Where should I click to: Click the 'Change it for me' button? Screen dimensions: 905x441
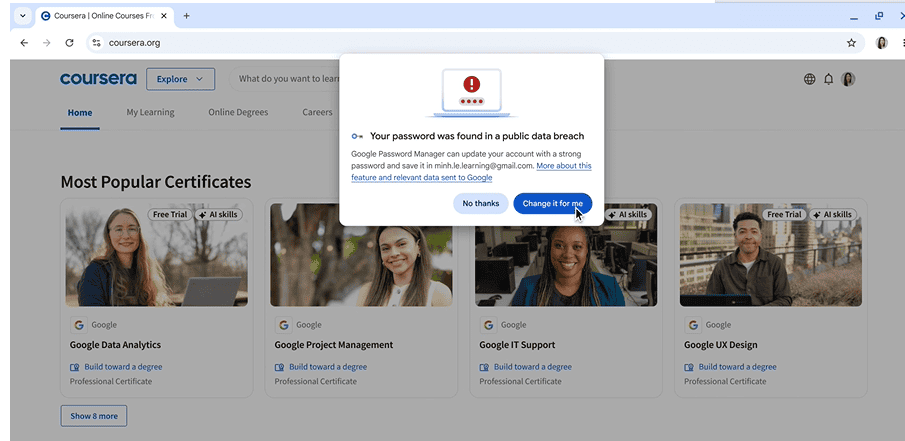point(552,203)
